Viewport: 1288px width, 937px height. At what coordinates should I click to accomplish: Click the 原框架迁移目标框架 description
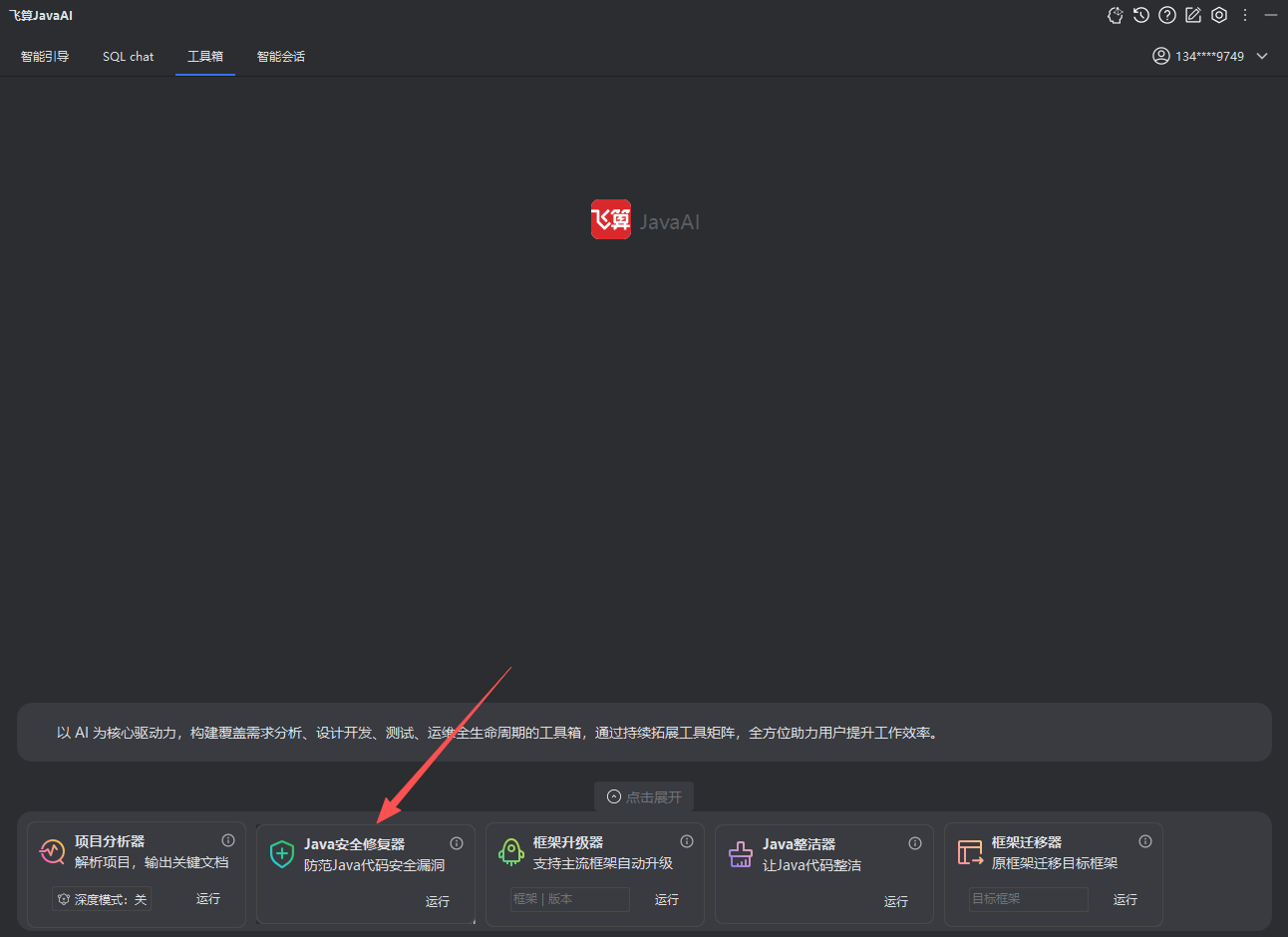[x=1055, y=863]
